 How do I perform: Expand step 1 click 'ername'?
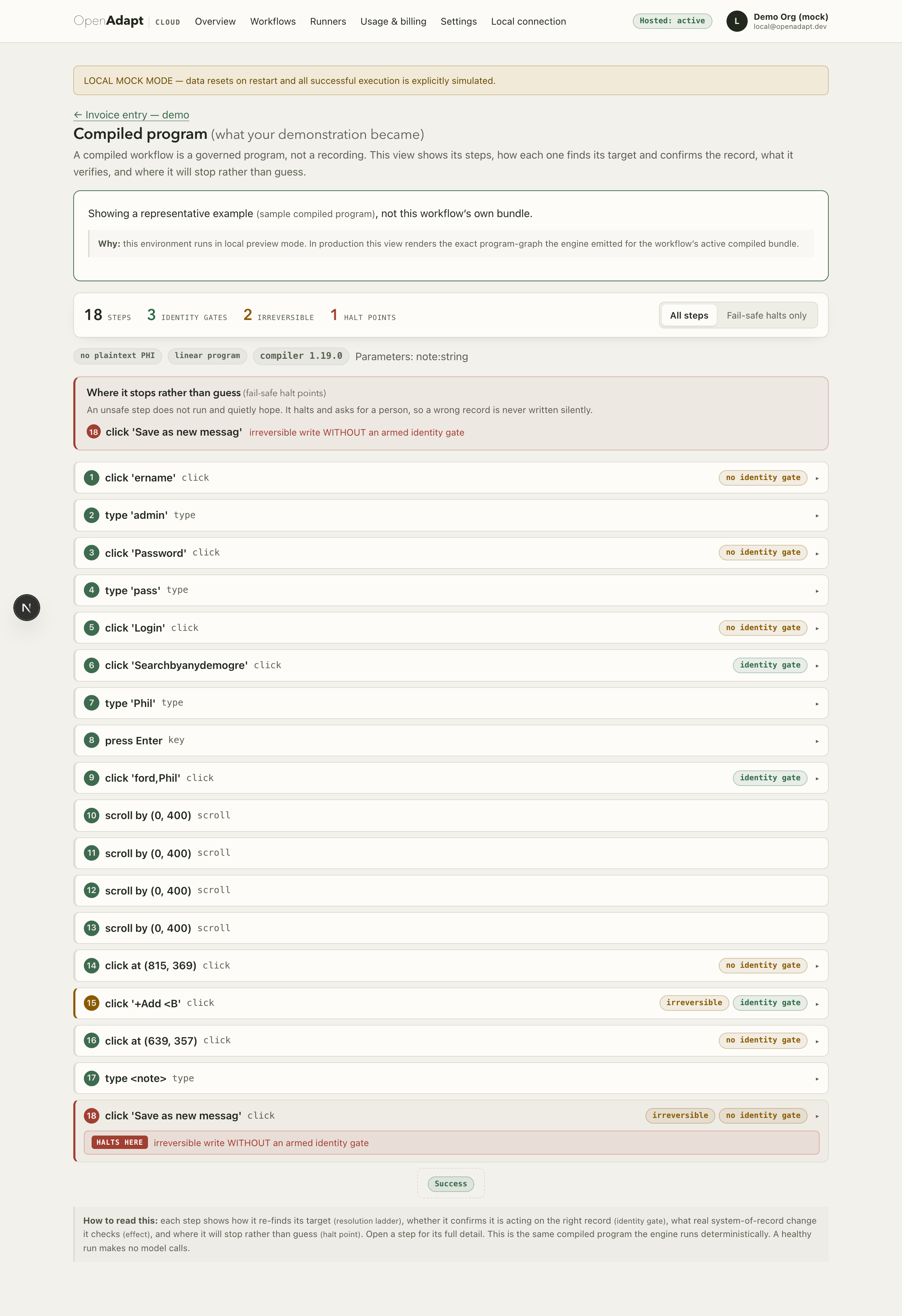point(451,477)
